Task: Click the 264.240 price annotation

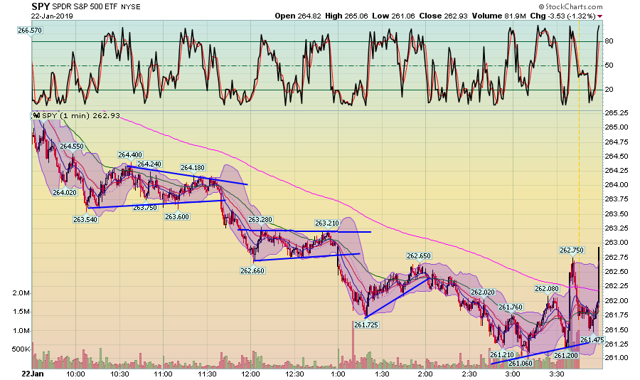Action: (149, 164)
